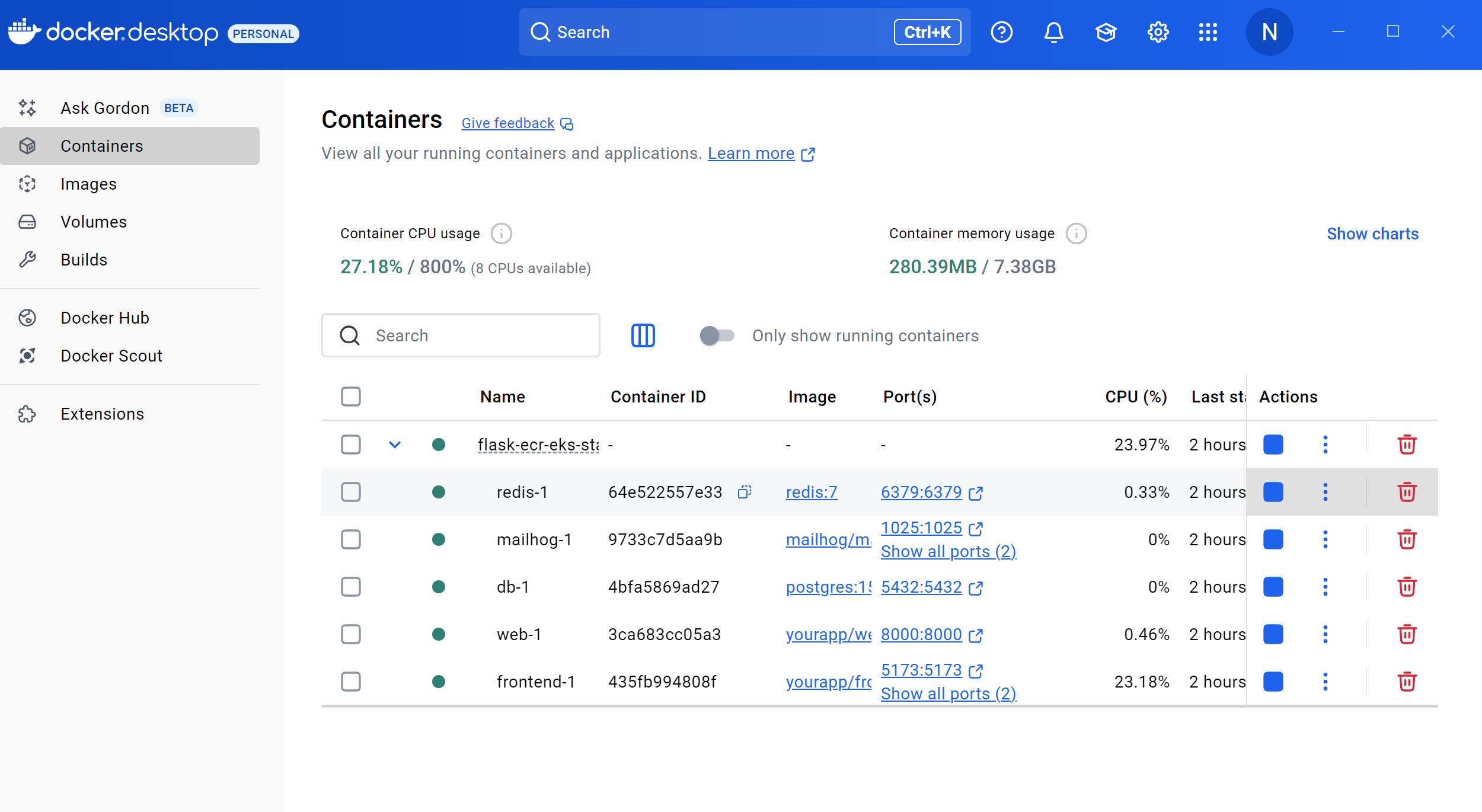Select the checkbox for the db-1 row
Screen dimensions: 1482x812
coord(351,587)
